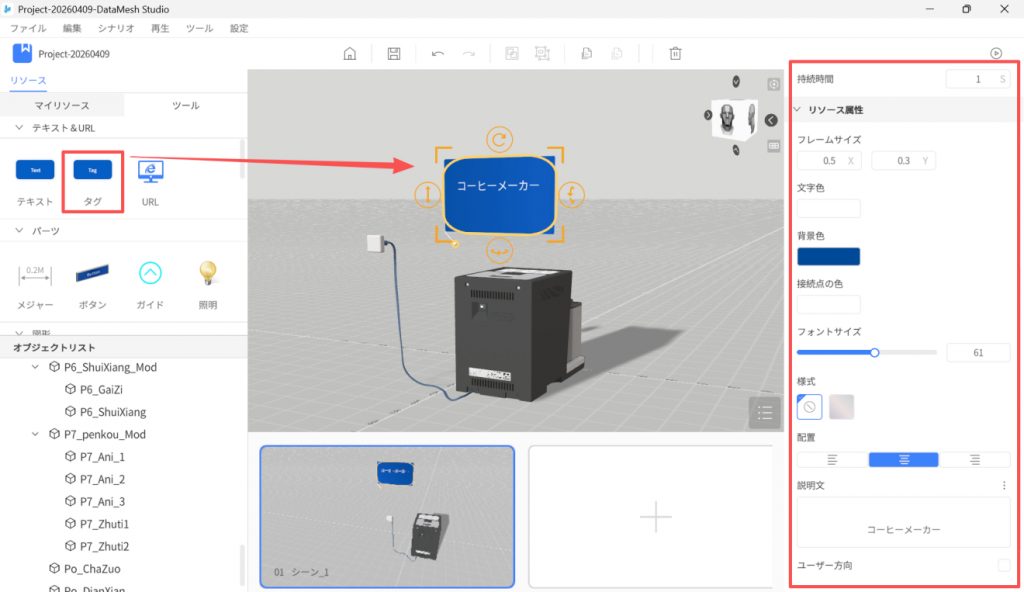The height and width of the screenshot is (592, 1024).
Task: Select the シーン_1 scene thumbnail
Action: pyautogui.click(x=387, y=516)
